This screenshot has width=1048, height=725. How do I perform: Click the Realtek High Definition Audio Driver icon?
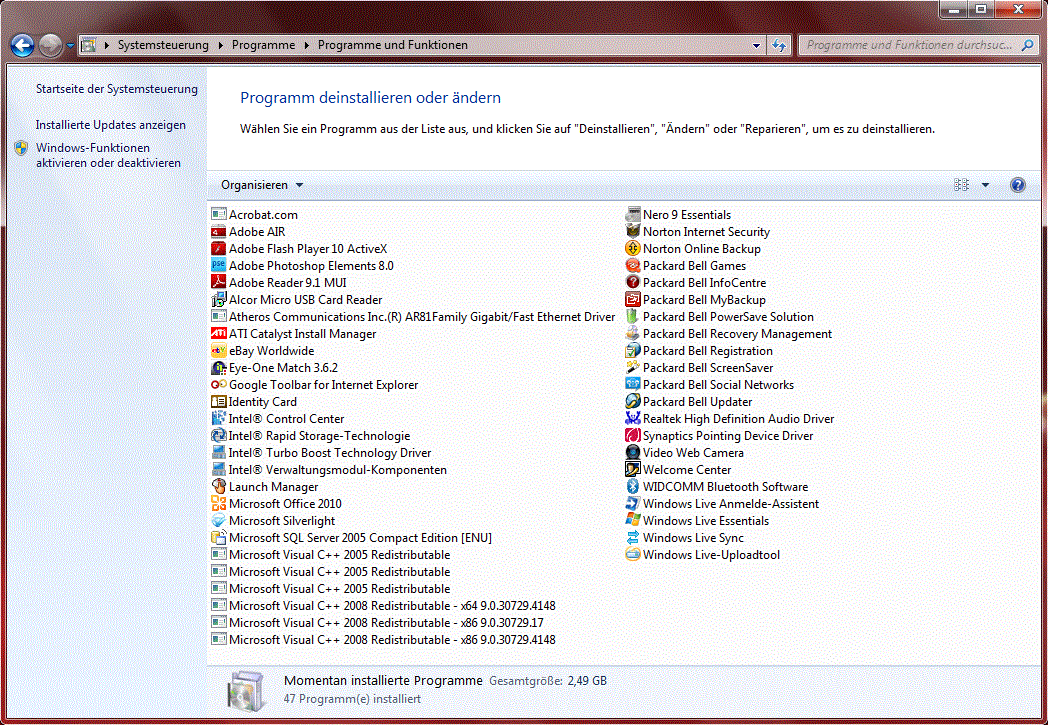click(x=633, y=418)
